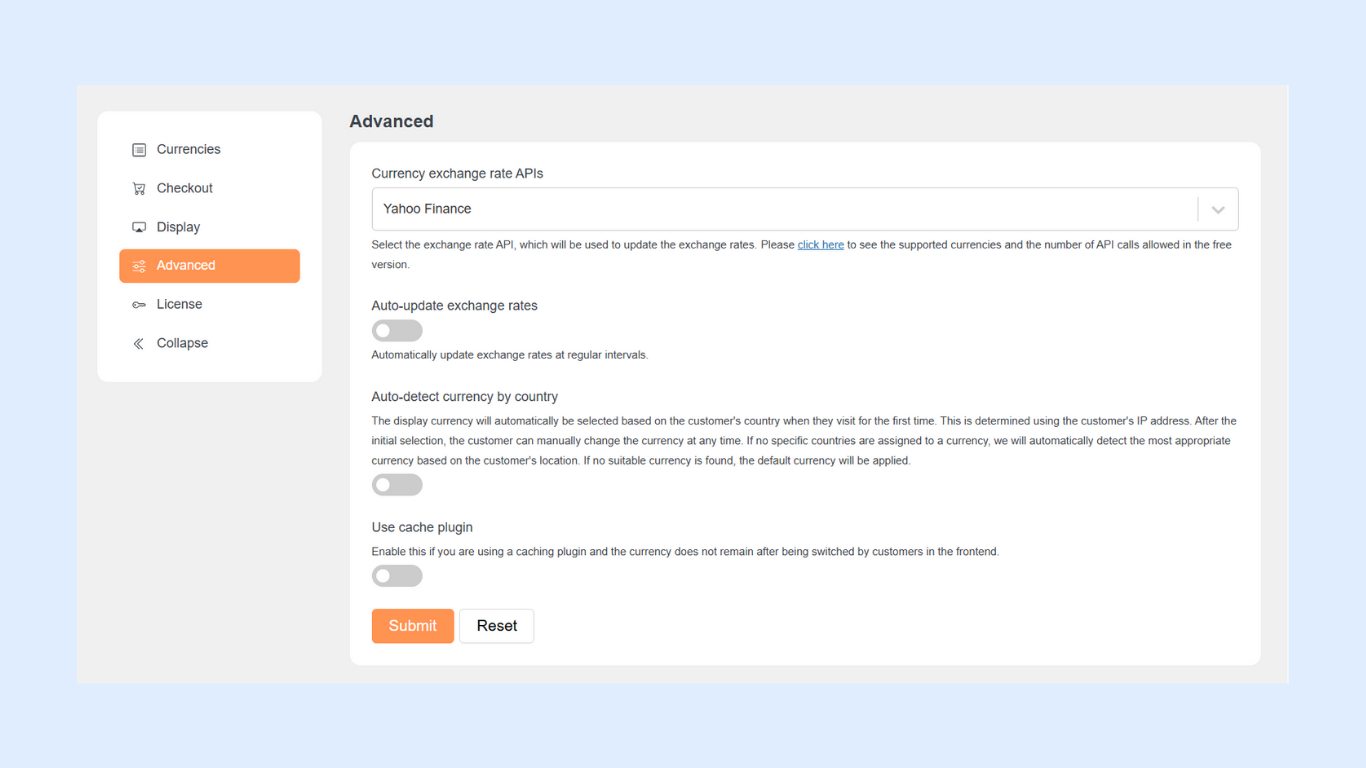Enable Auto-update exchange rates switch

397,331
